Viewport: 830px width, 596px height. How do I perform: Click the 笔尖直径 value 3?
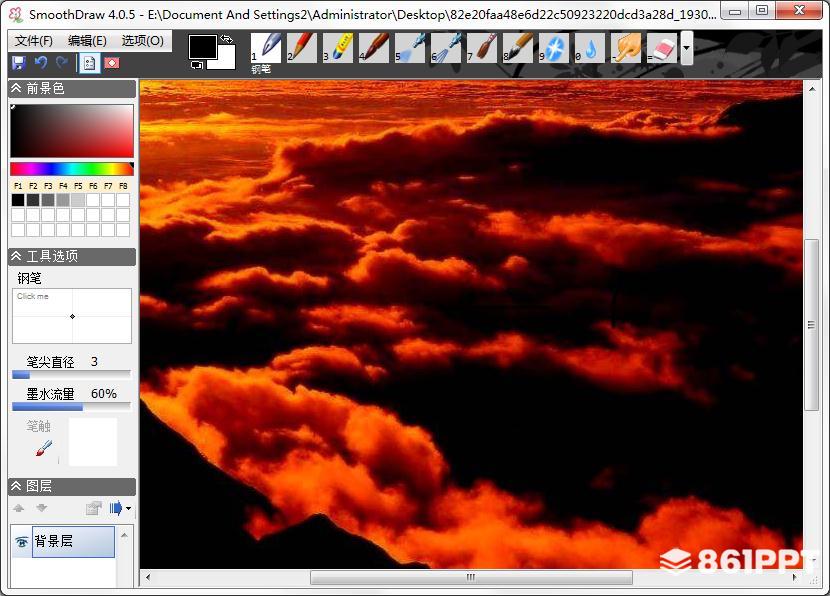(x=94, y=362)
